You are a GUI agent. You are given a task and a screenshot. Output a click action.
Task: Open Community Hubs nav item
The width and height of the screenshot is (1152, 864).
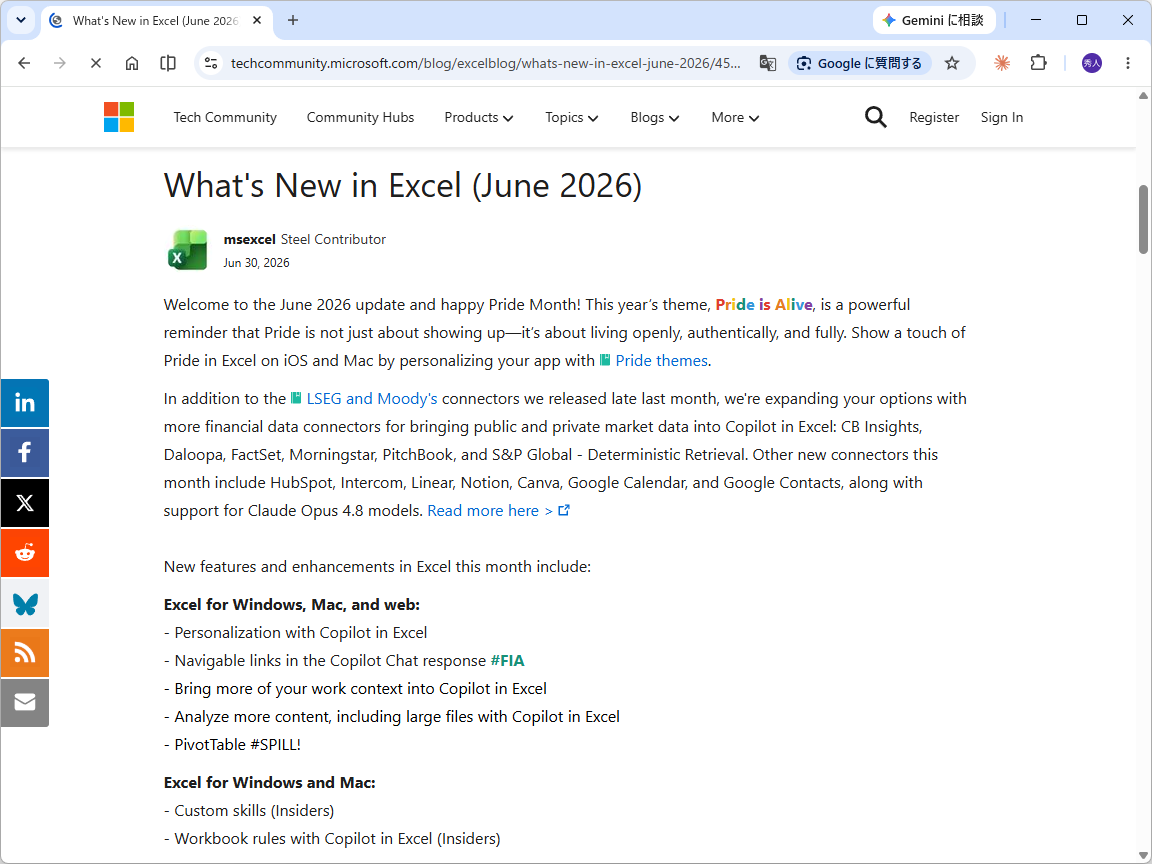[x=360, y=118]
